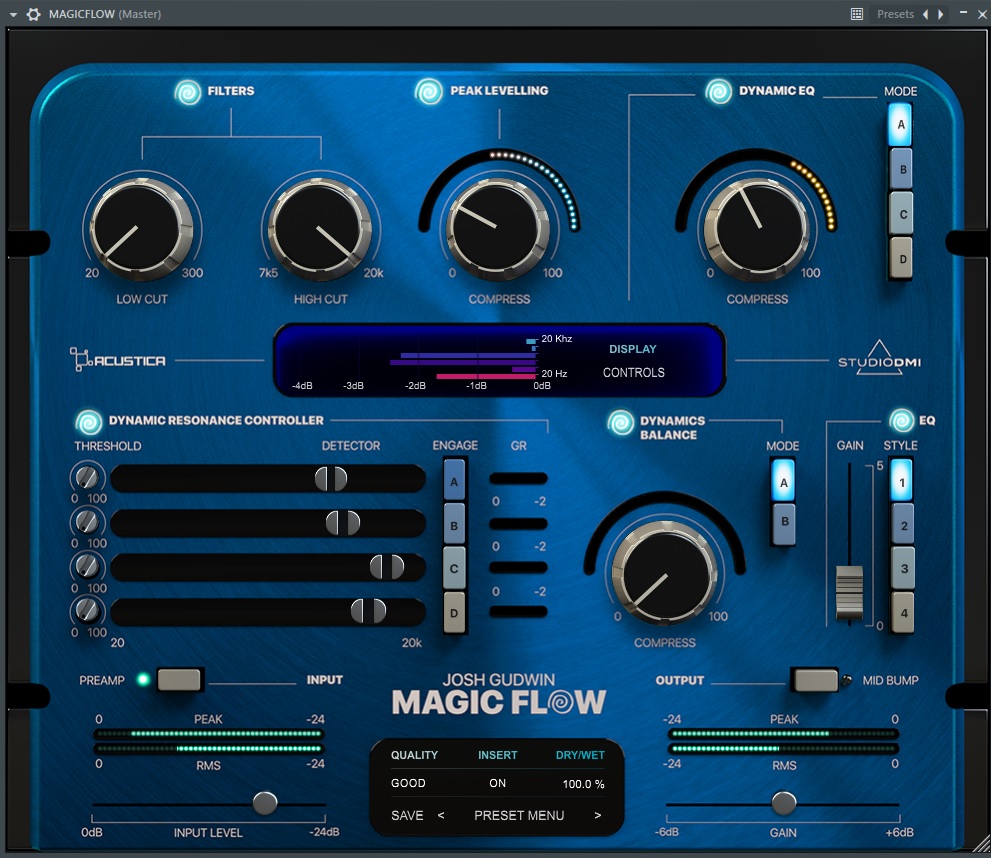Select EQ style 4
Screen dimensions: 991x858
coord(902,613)
